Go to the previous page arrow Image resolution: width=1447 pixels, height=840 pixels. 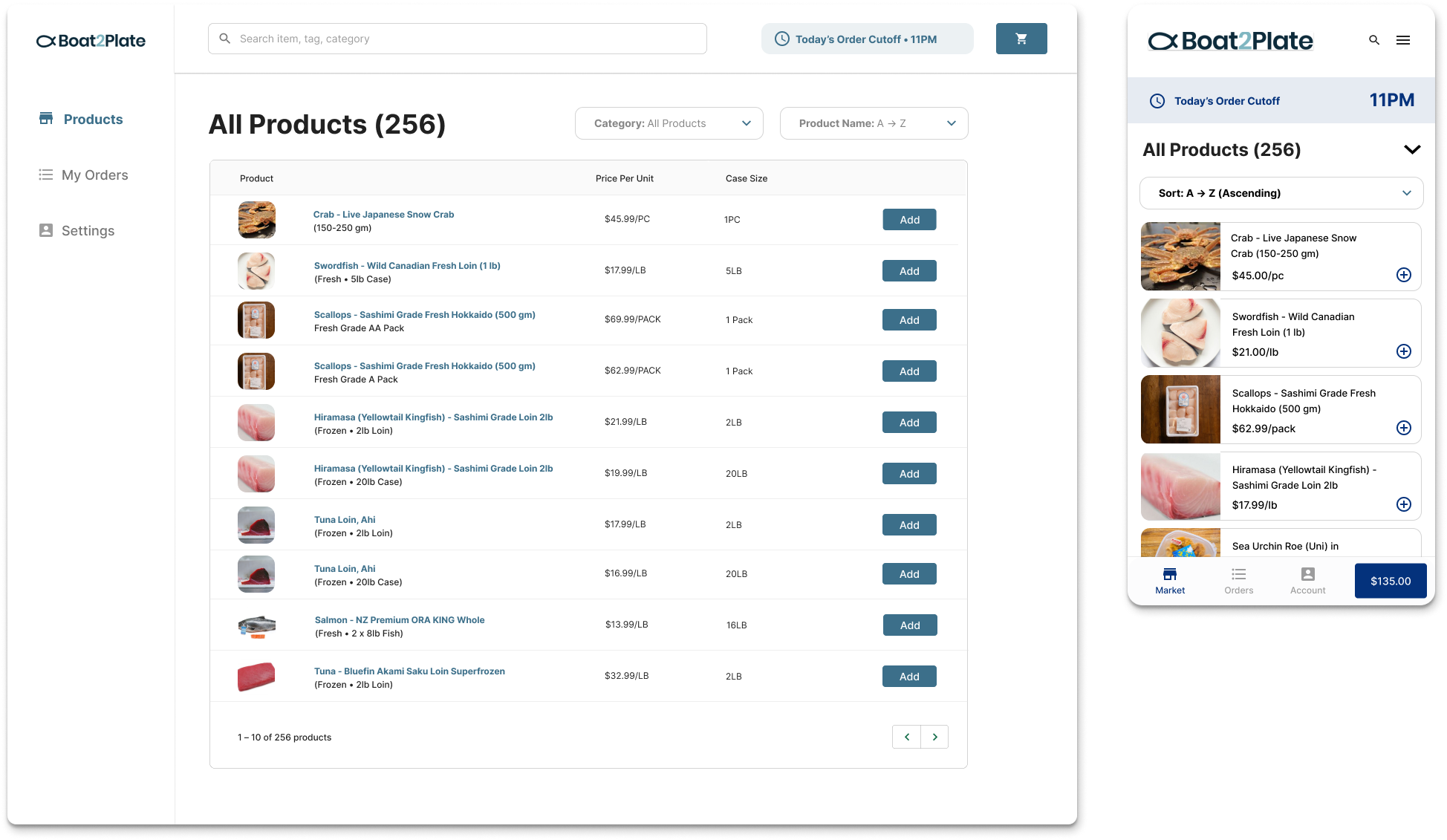(x=906, y=737)
